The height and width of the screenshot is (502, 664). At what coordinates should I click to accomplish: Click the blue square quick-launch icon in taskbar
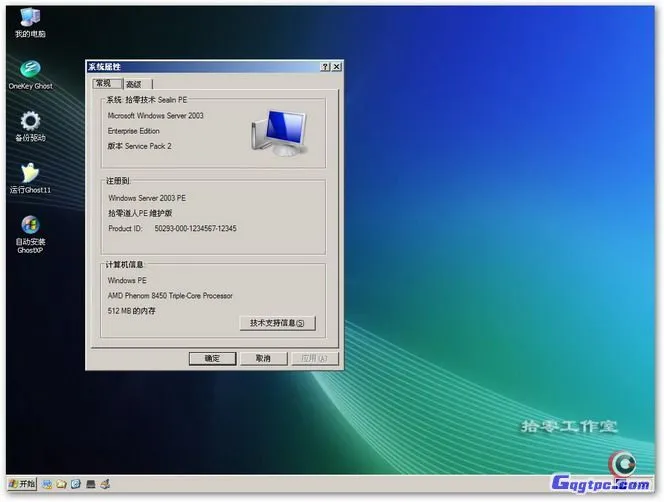pos(76,484)
